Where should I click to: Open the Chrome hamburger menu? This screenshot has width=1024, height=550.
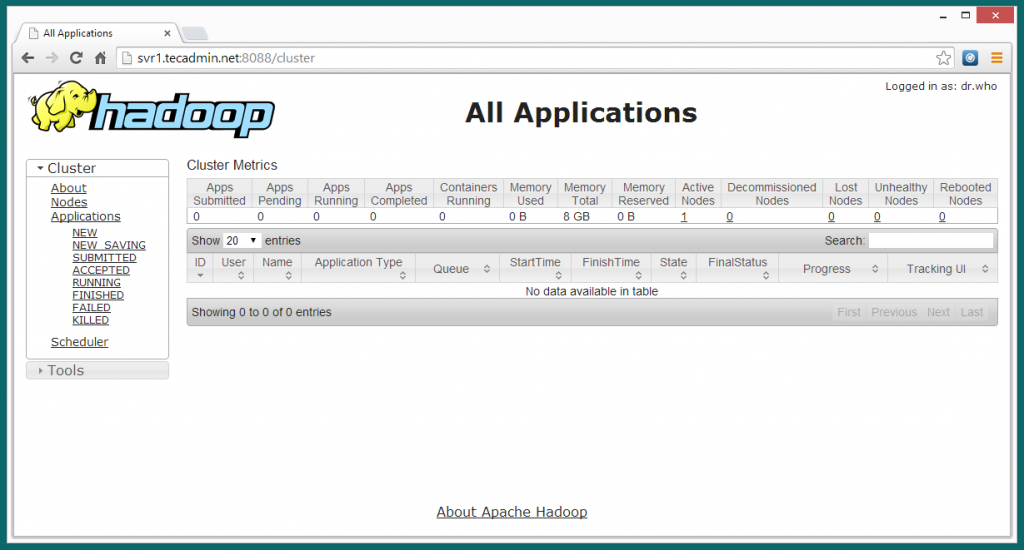[x=996, y=58]
